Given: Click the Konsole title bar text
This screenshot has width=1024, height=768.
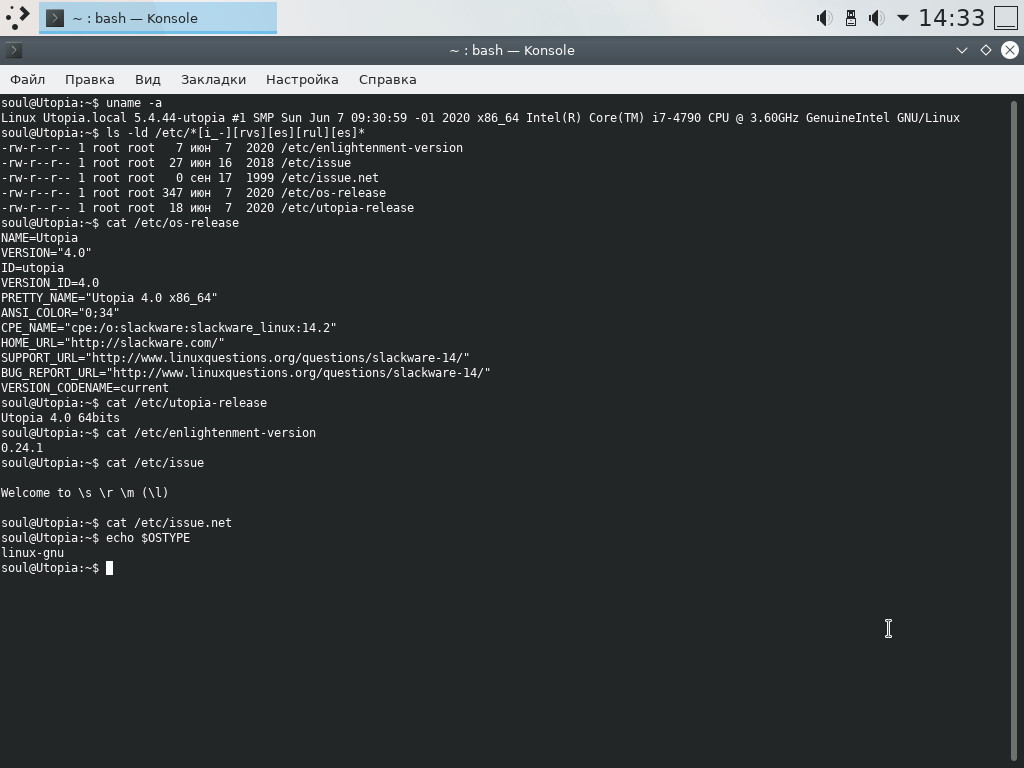Looking at the screenshot, I should tap(512, 50).
